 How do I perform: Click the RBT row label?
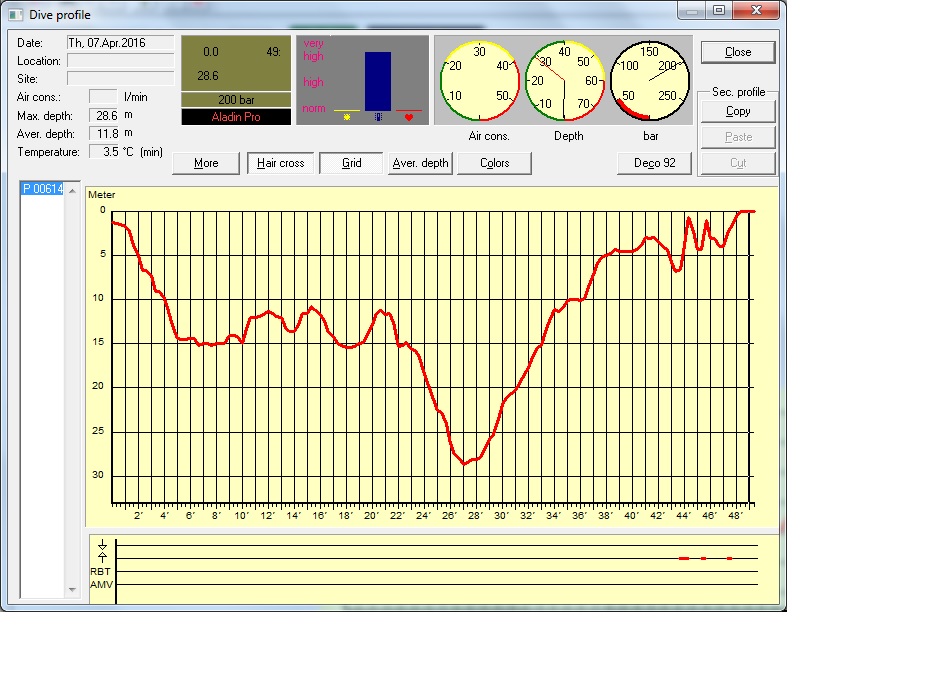[x=100, y=571]
